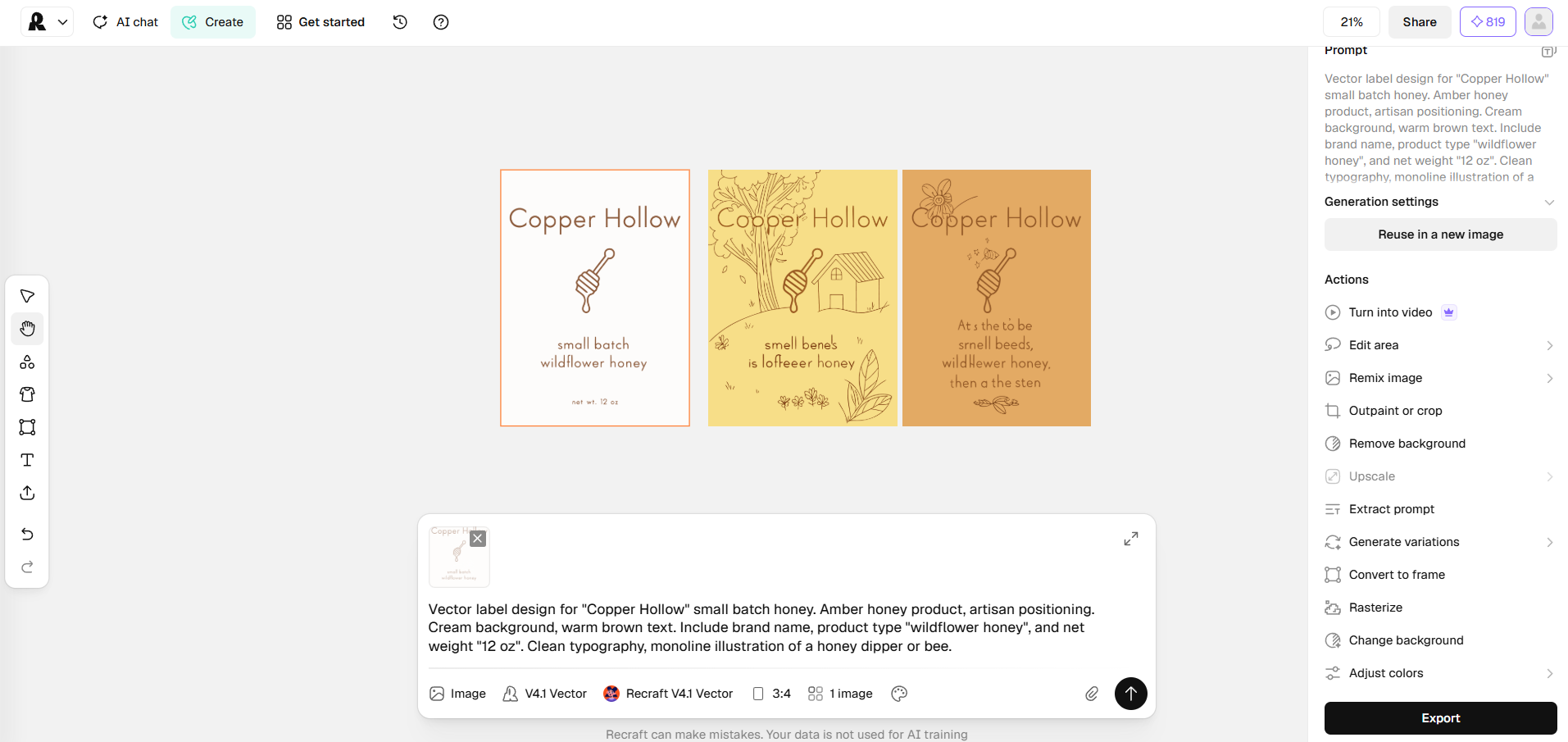
Task: Remove the attached reference image
Action: 478,539
